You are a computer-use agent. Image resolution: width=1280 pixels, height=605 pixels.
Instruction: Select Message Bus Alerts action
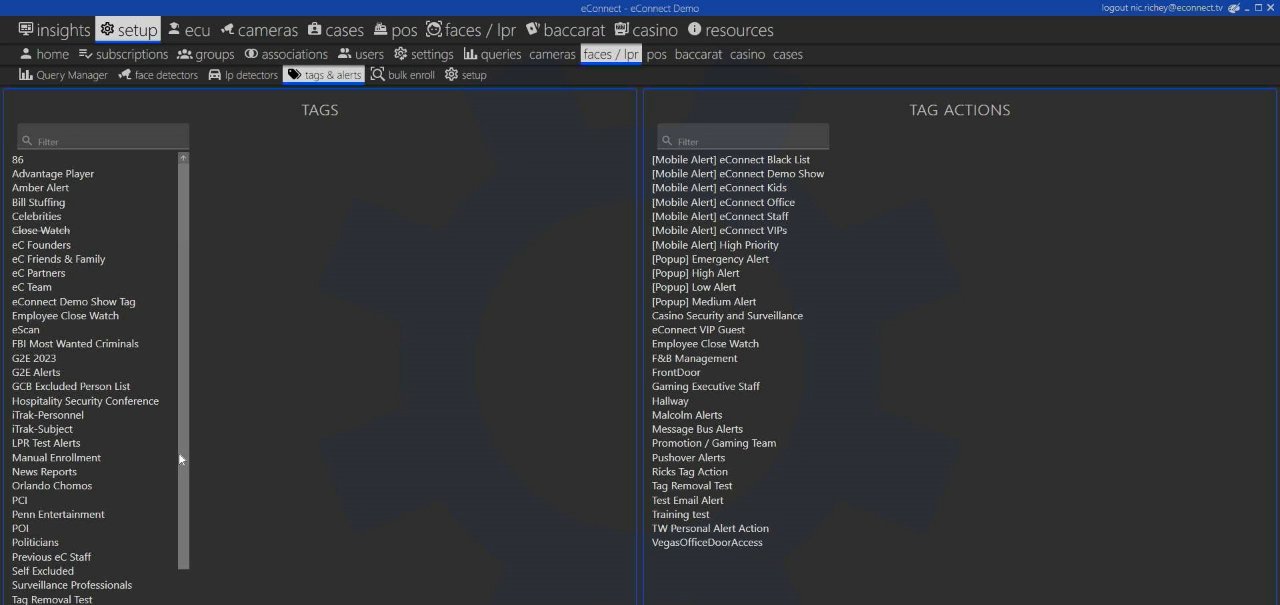pyautogui.click(x=697, y=430)
